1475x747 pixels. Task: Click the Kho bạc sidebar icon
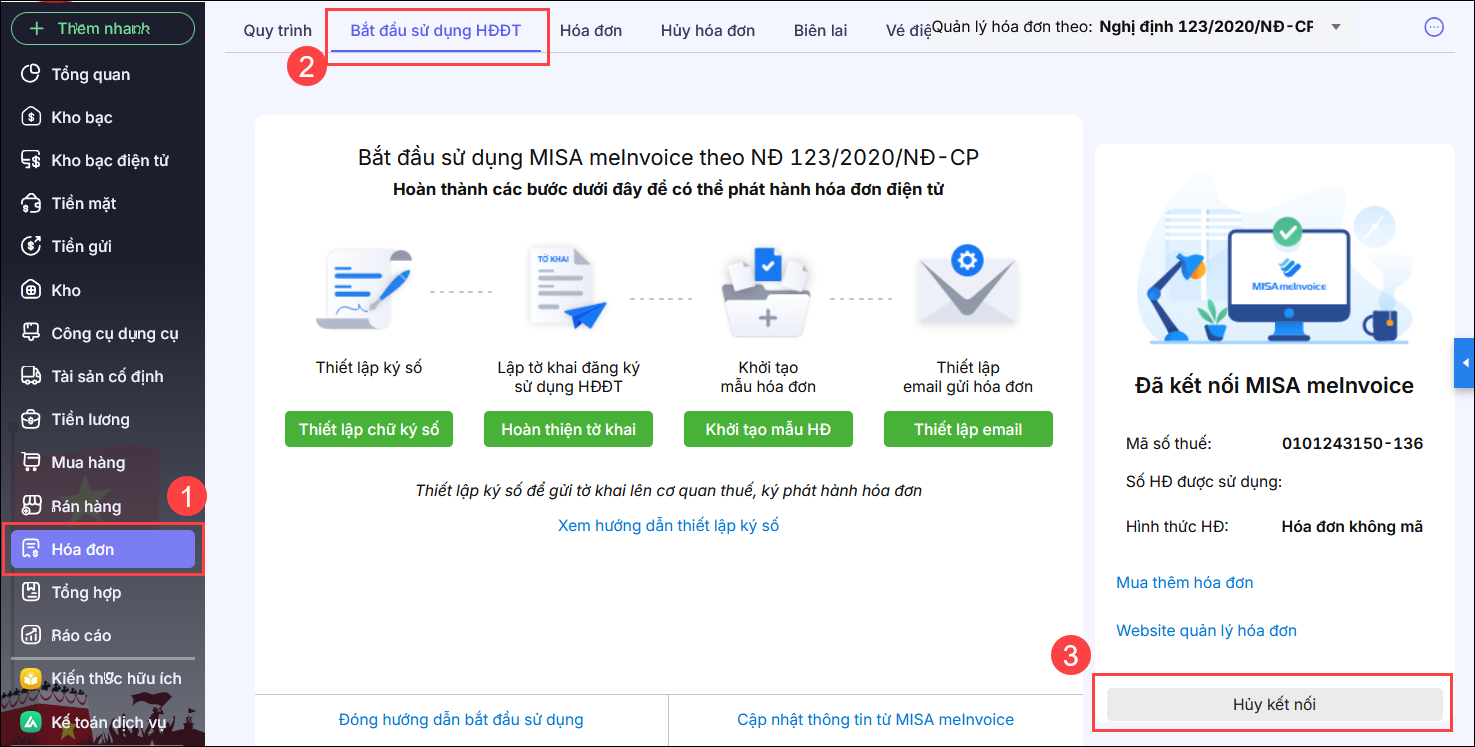pos(32,117)
